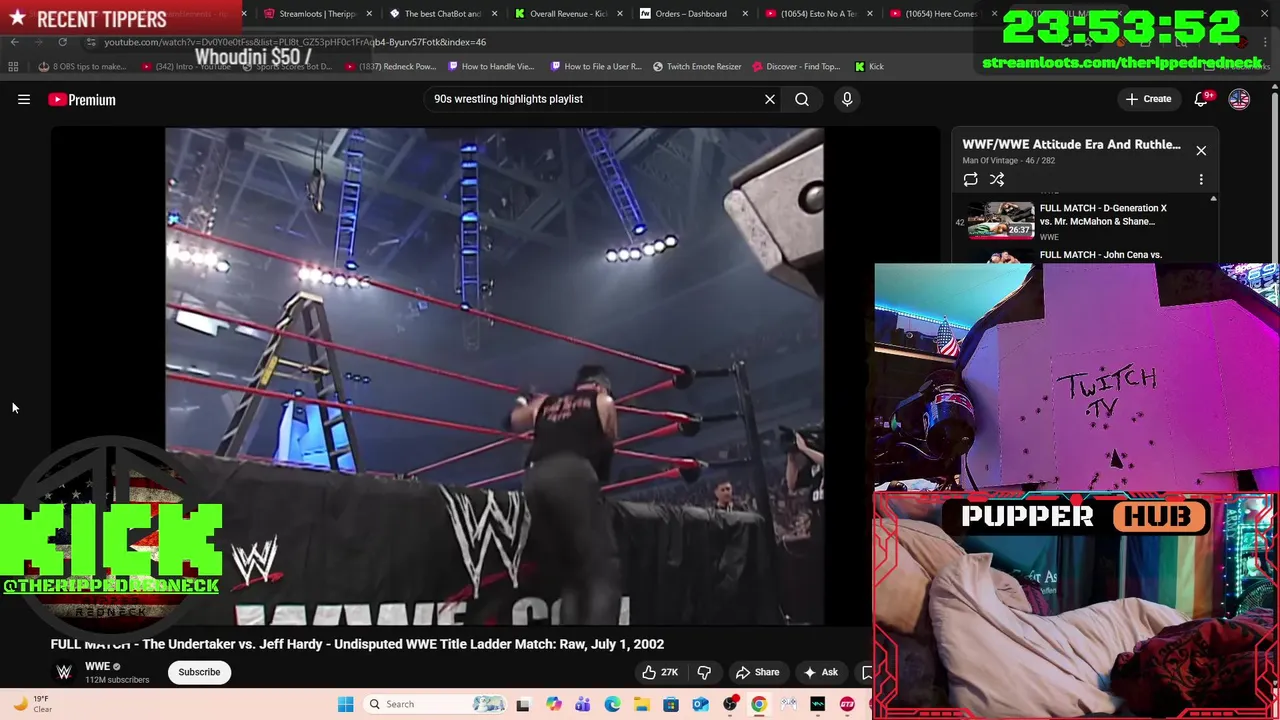Open Outlook from taskbar
The width and height of the screenshot is (1280, 720).
tap(700, 704)
